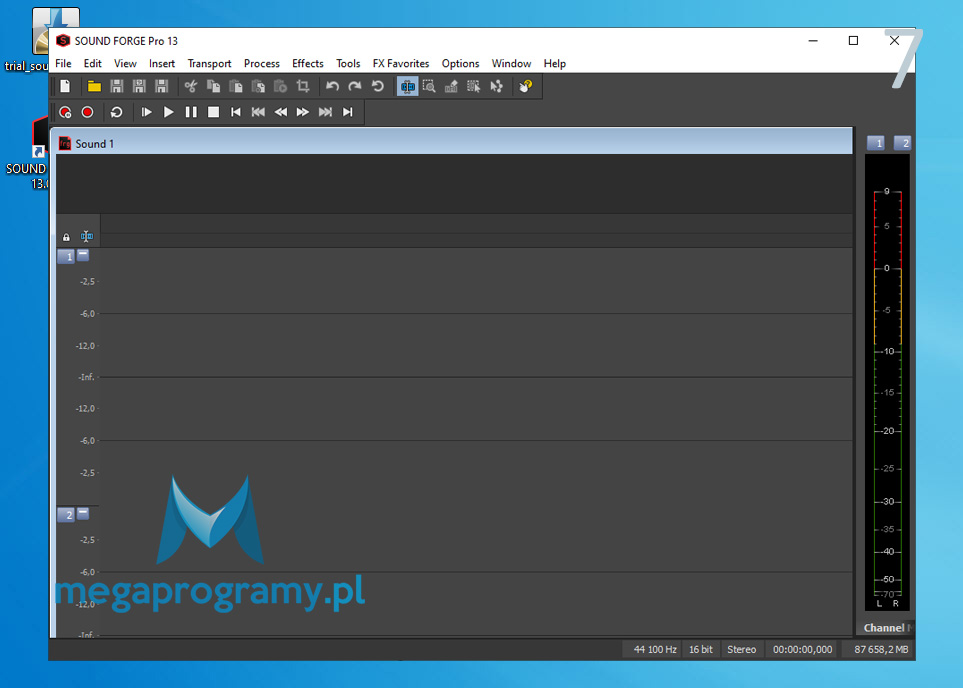Click the Arm and Record button

click(x=65, y=112)
